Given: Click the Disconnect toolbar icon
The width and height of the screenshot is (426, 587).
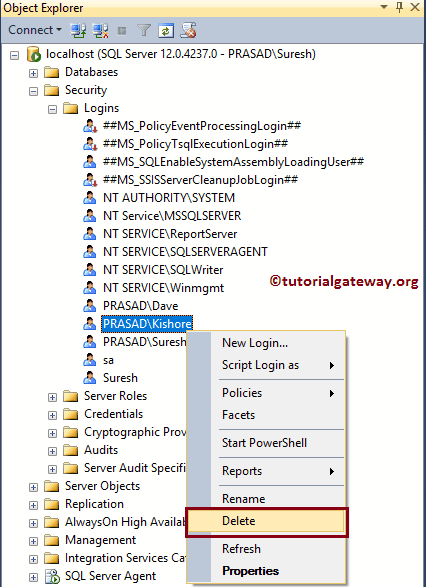Looking at the screenshot, I should tap(100, 30).
